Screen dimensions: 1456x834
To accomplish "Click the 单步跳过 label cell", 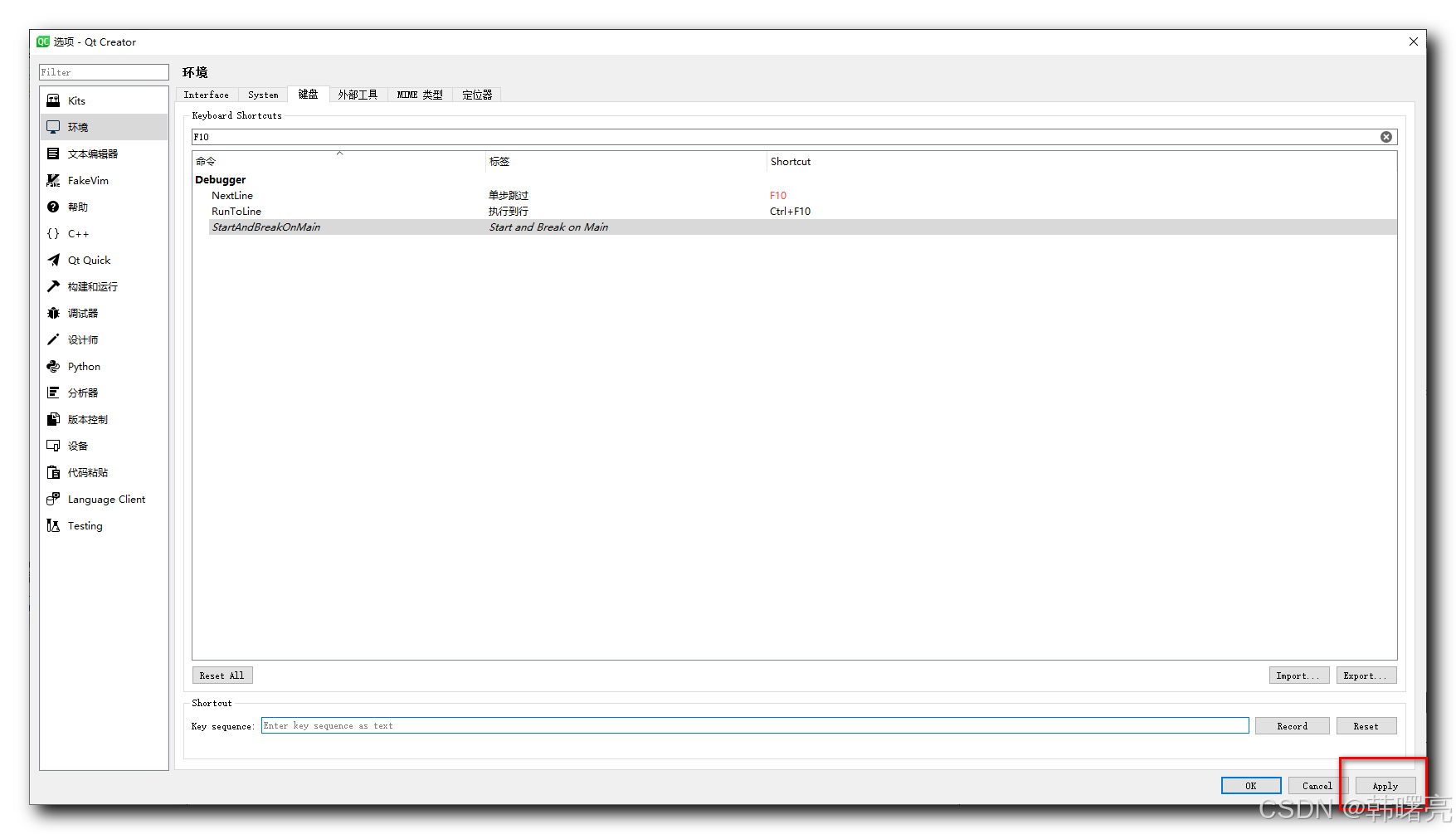I will click(509, 196).
